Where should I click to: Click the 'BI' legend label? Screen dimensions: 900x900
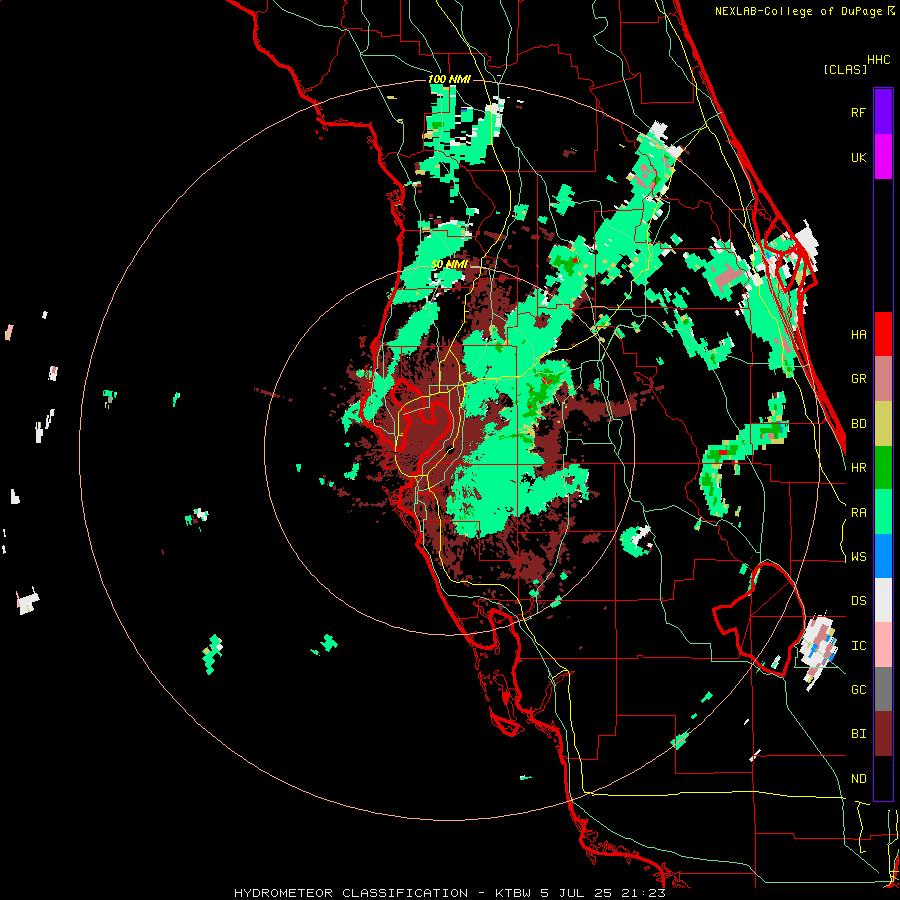point(858,734)
